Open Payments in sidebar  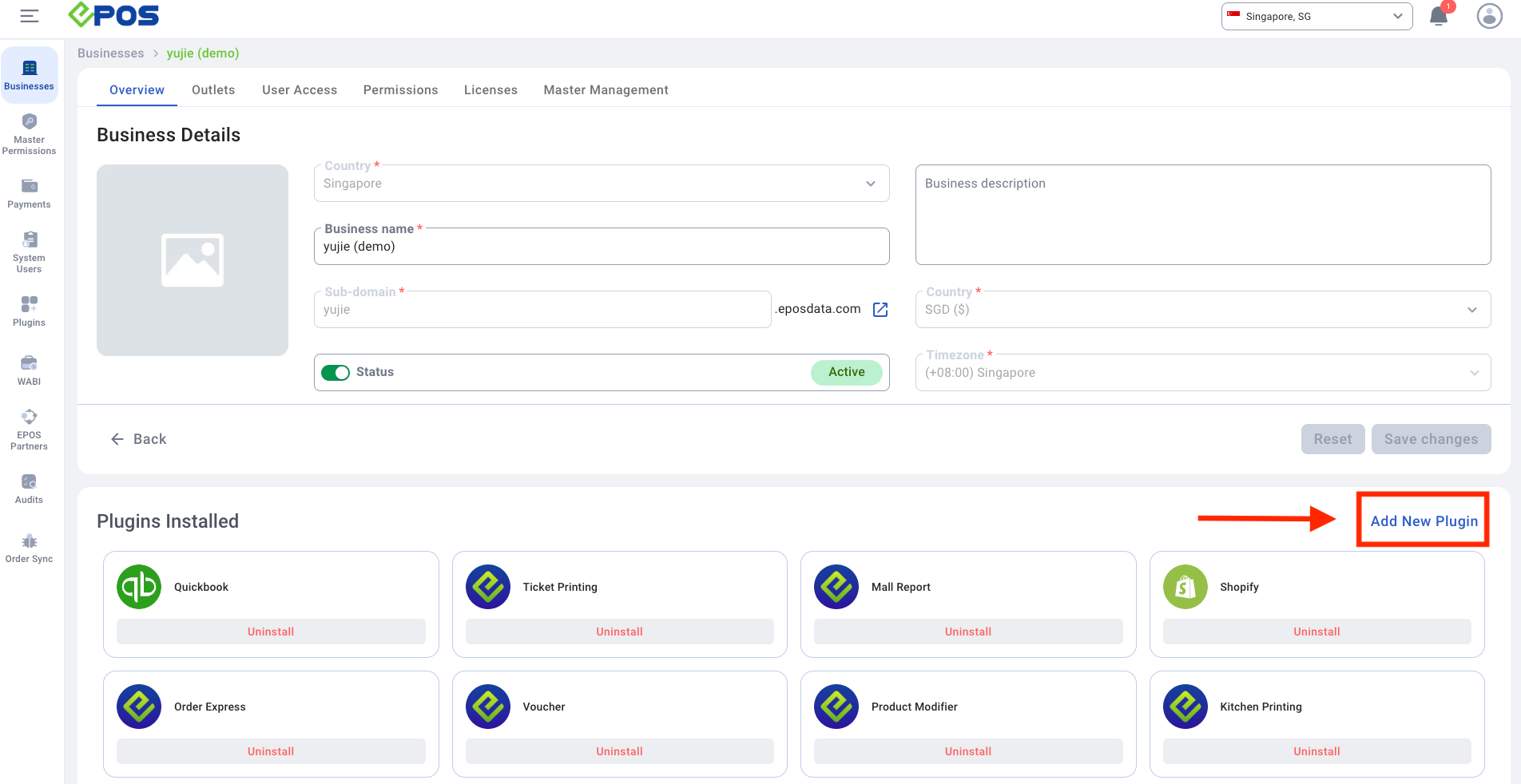[30, 193]
